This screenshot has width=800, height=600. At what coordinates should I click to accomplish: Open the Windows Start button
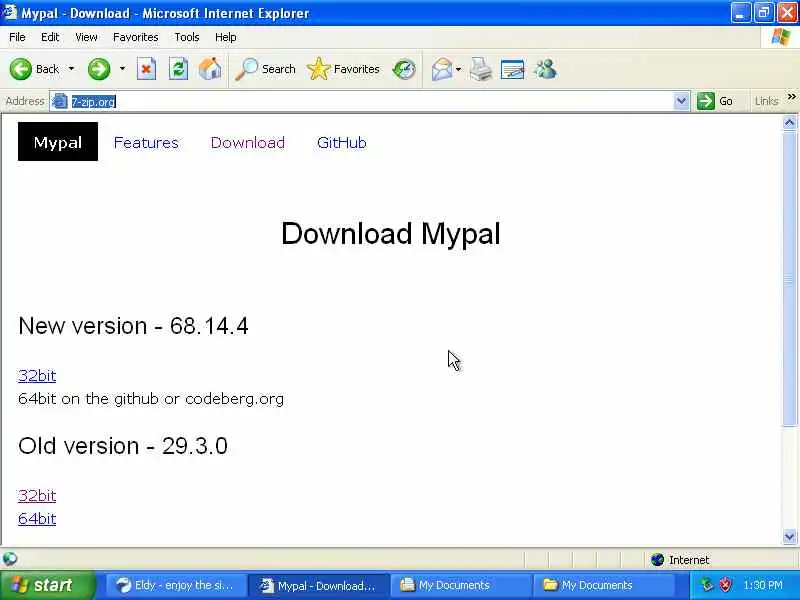46,585
